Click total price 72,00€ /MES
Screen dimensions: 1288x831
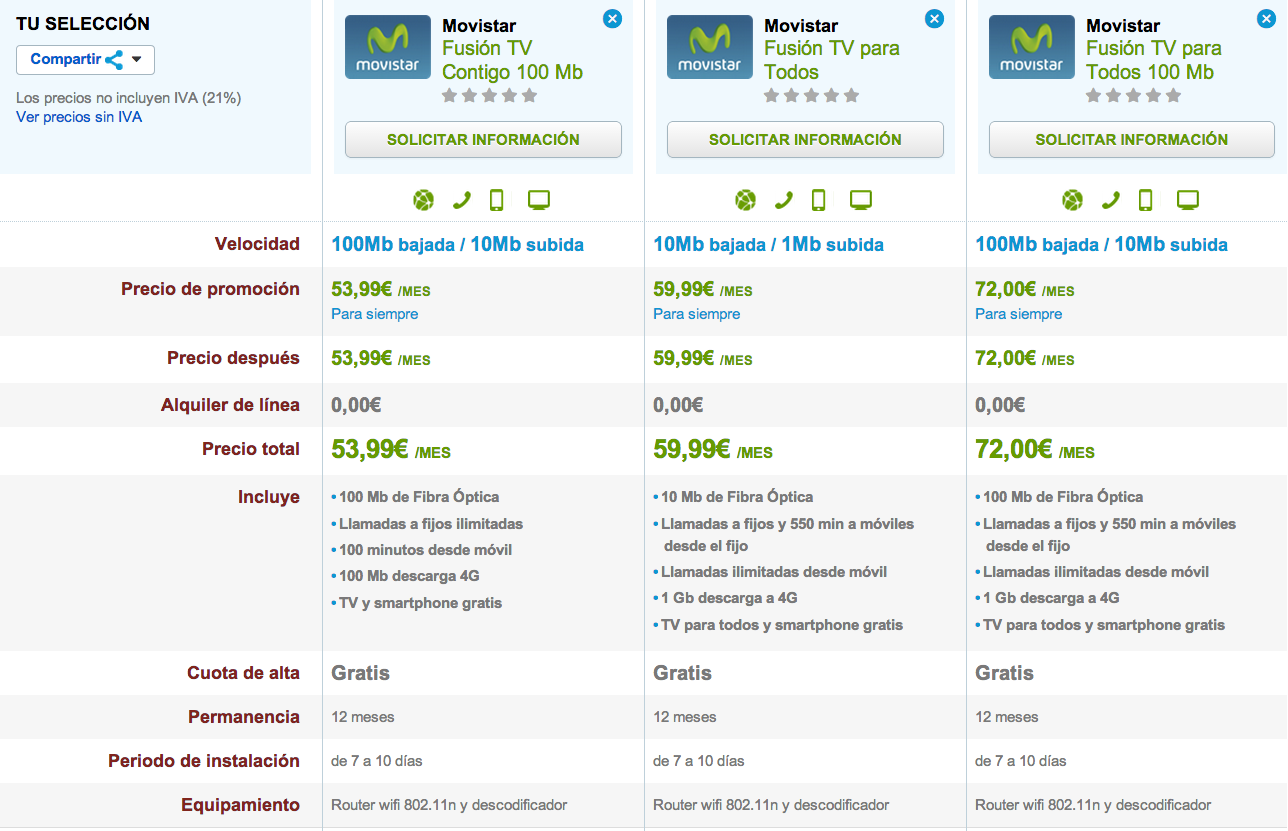coord(1035,450)
